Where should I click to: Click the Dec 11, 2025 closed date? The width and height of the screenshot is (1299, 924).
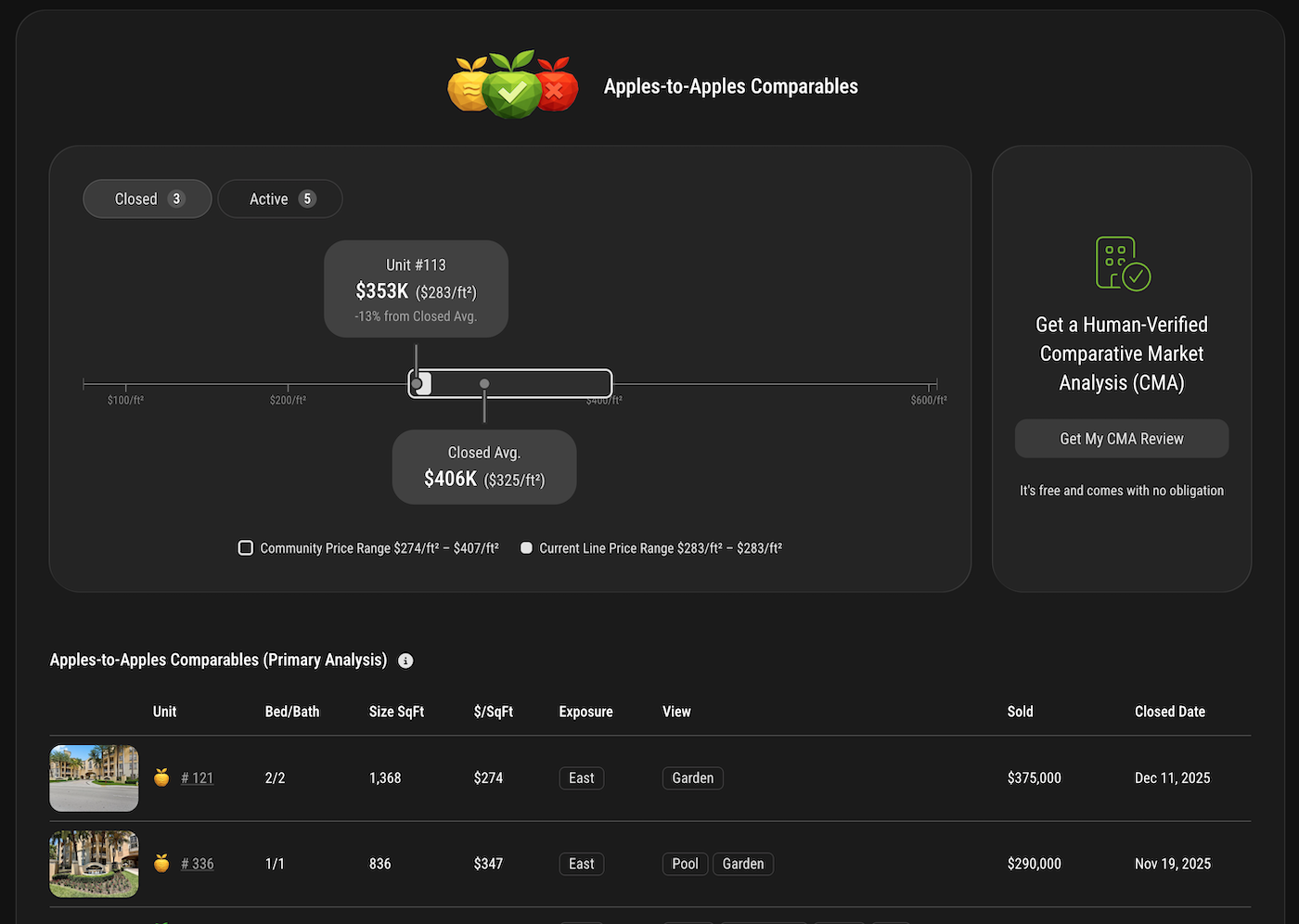click(x=1173, y=778)
